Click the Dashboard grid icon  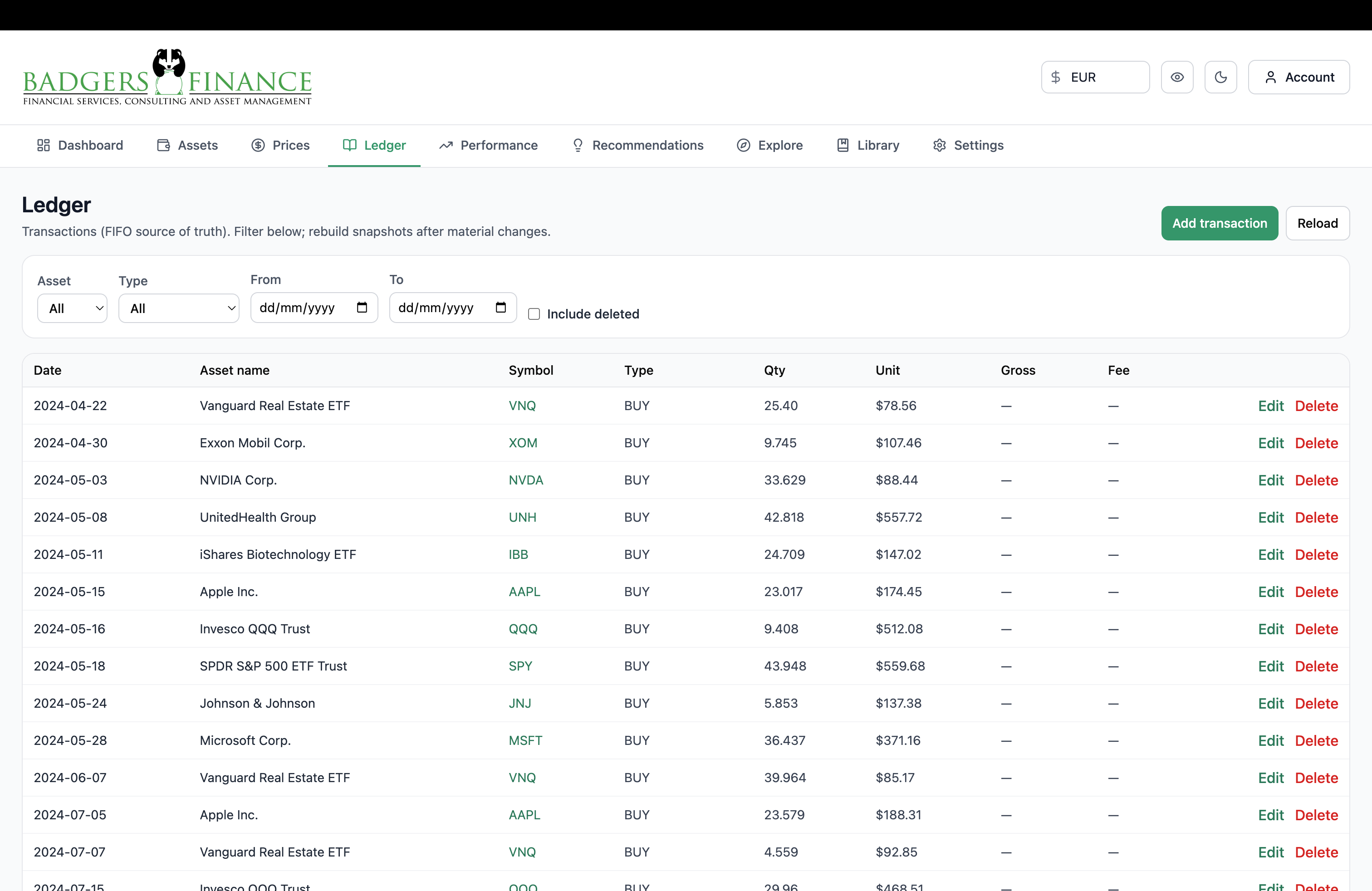point(43,145)
